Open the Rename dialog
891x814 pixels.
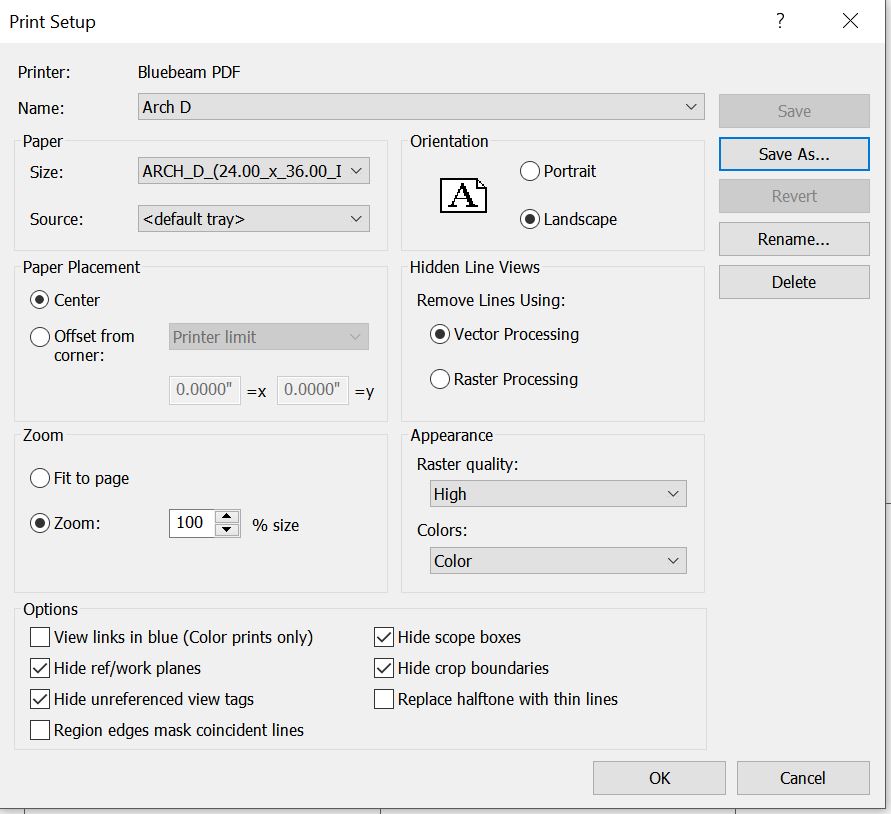click(x=793, y=239)
